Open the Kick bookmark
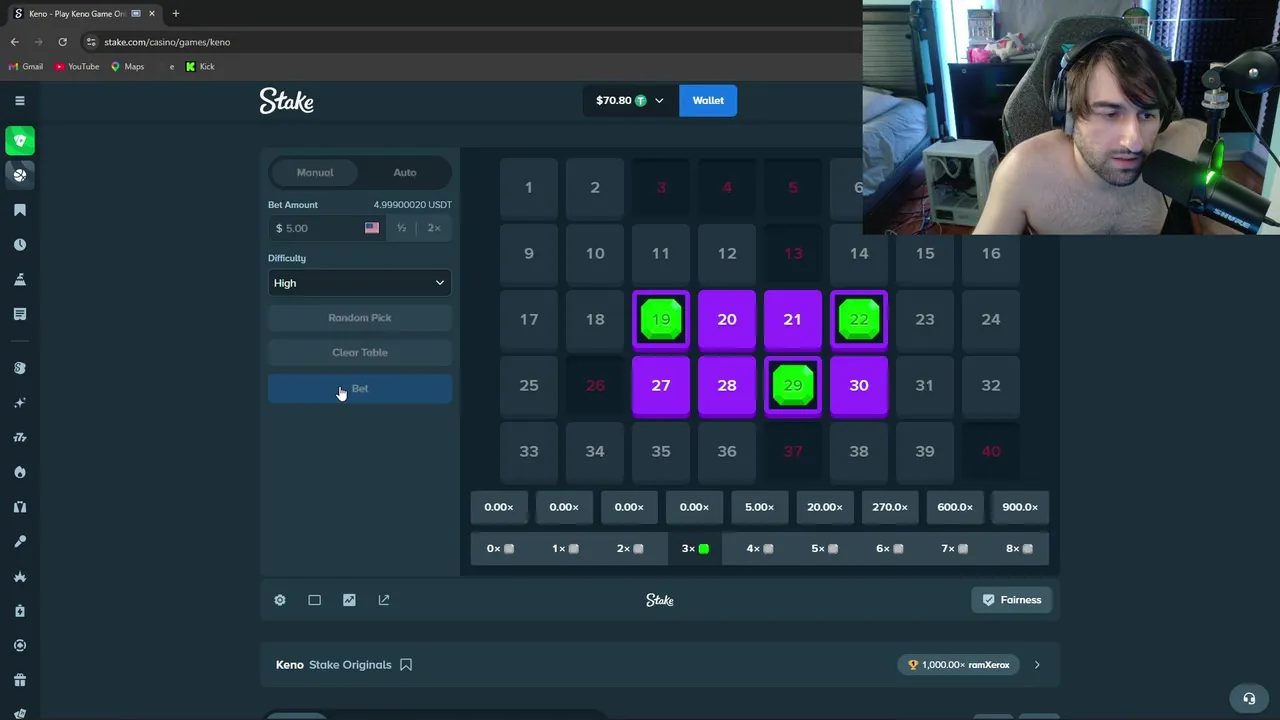Screen dimensions: 1280x720 click(200, 66)
